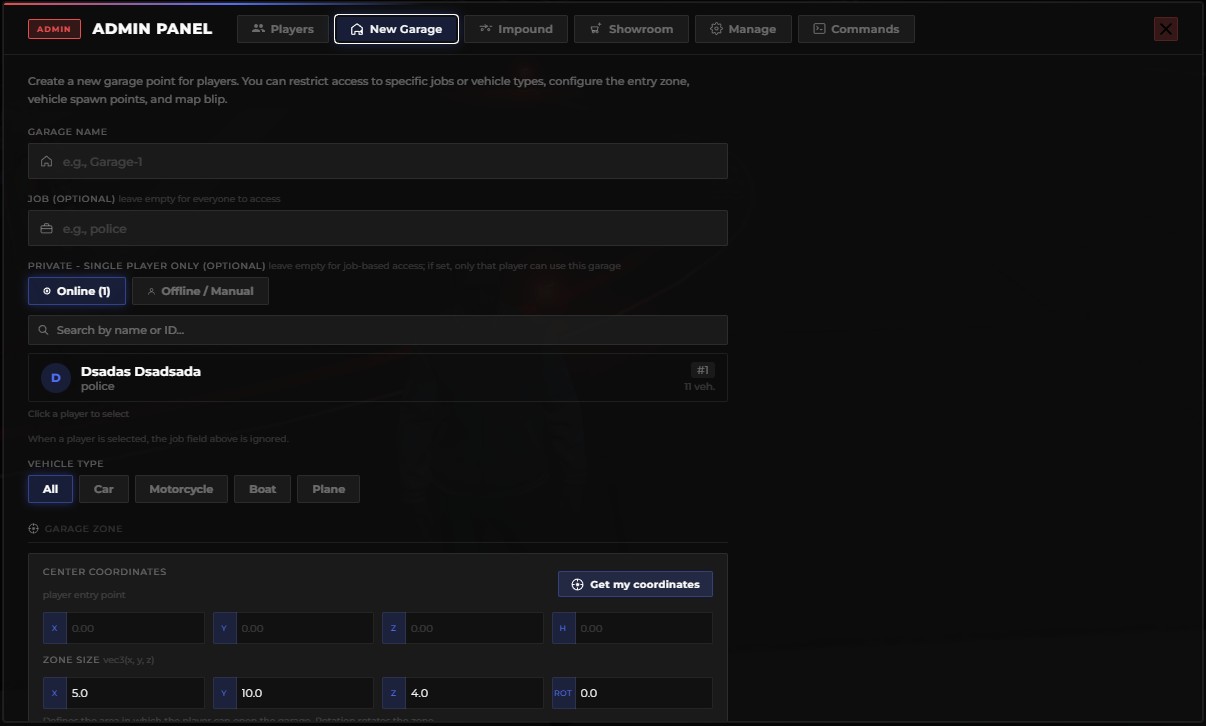Pick the Plane vehicle type
This screenshot has height=726, width=1206.
[328, 489]
